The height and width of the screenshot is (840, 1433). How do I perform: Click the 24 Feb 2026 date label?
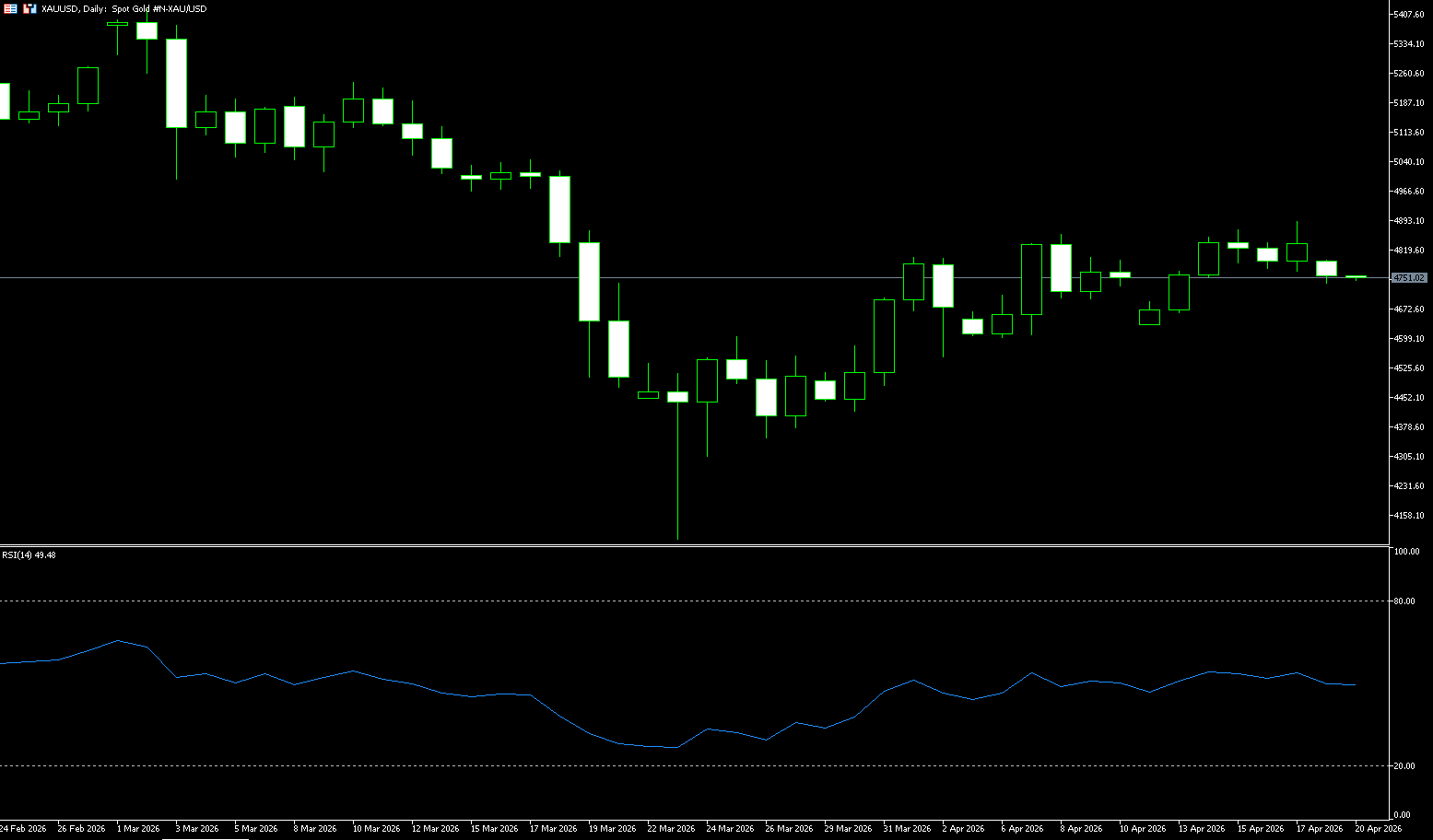pyautogui.click(x=23, y=828)
